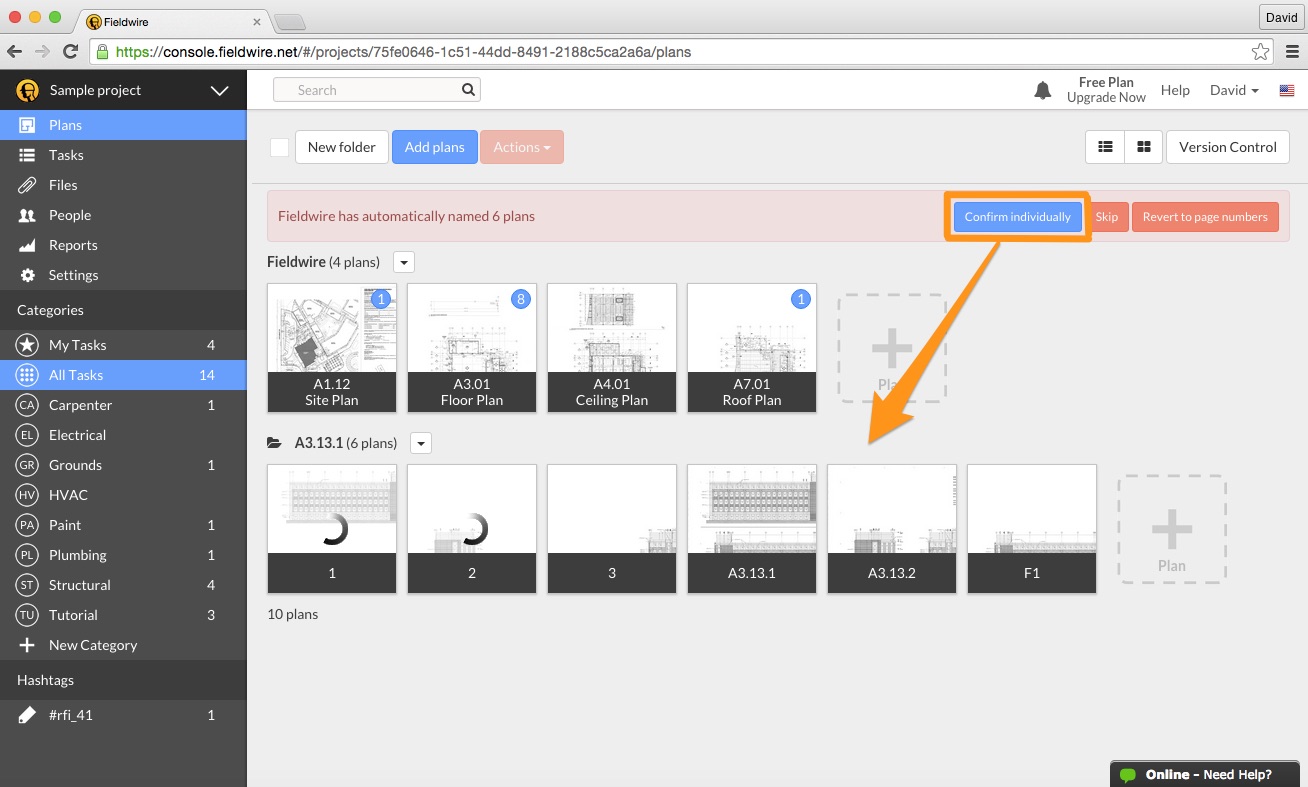Click the Fieldwire project logo
The height and width of the screenshot is (787, 1308).
(27, 90)
